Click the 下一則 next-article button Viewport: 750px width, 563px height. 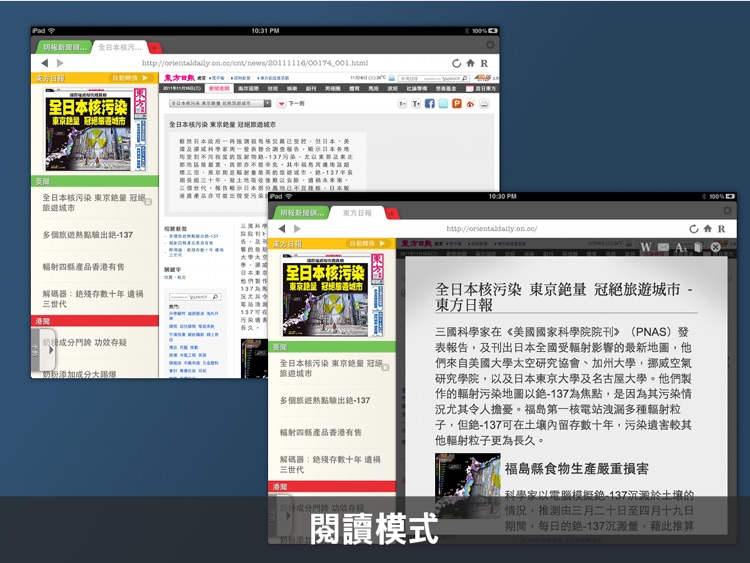click(x=291, y=103)
